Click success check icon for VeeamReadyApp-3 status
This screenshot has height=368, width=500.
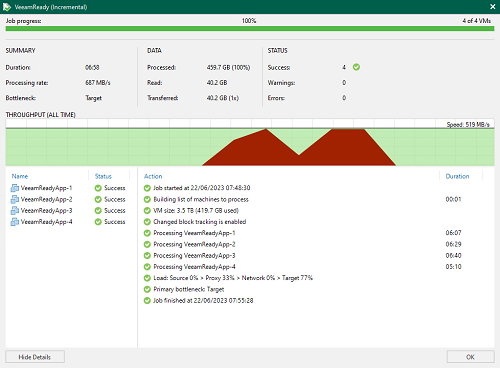tap(98, 211)
